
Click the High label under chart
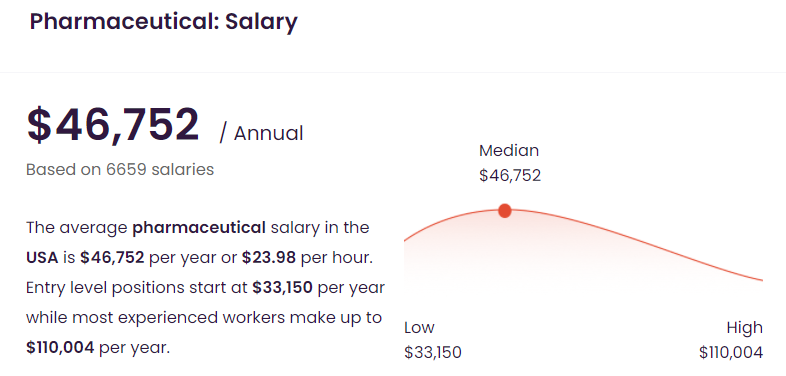745,328
